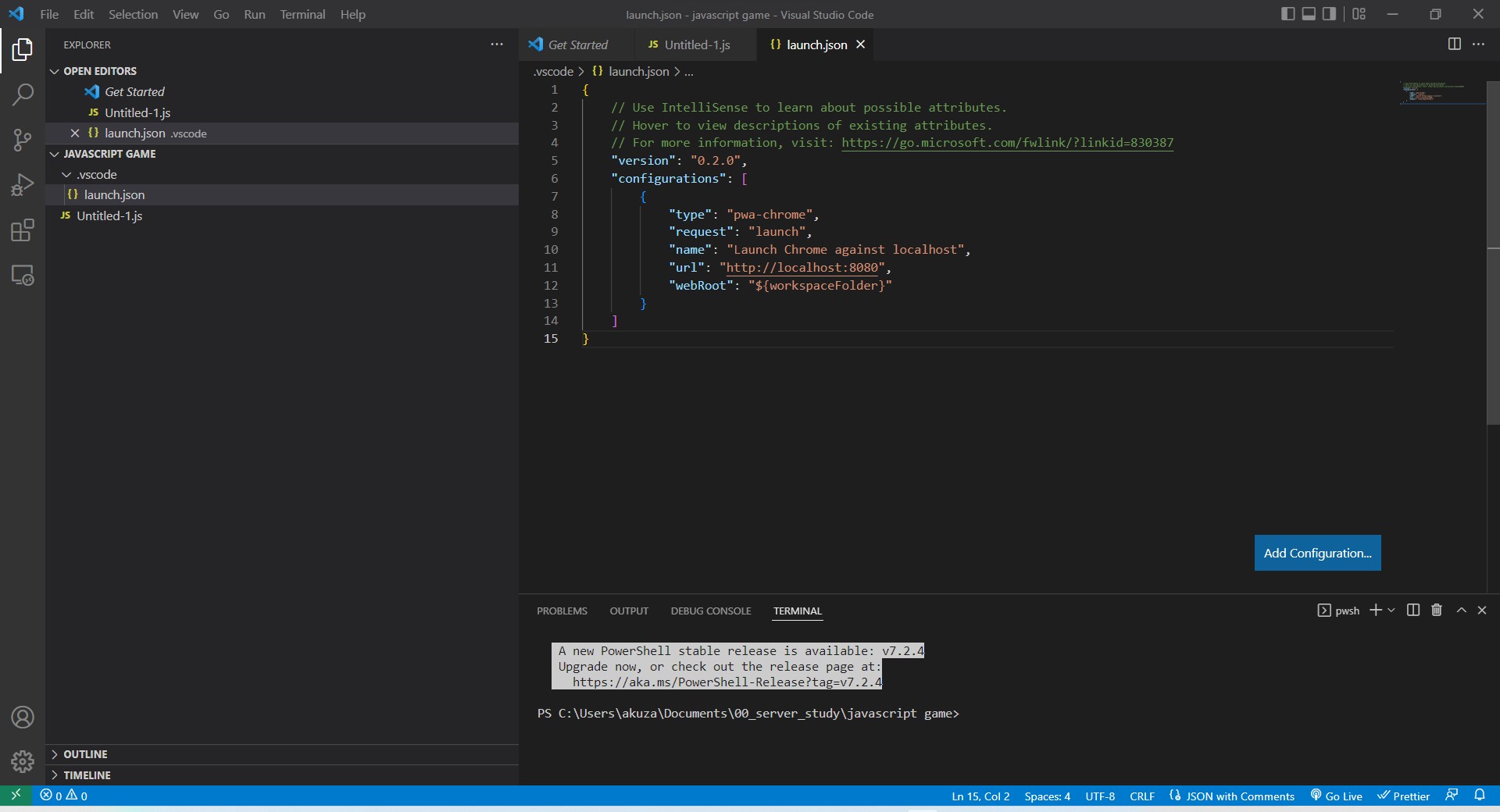Click the Add Configuration button
1500x812 pixels.
tap(1317, 553)
